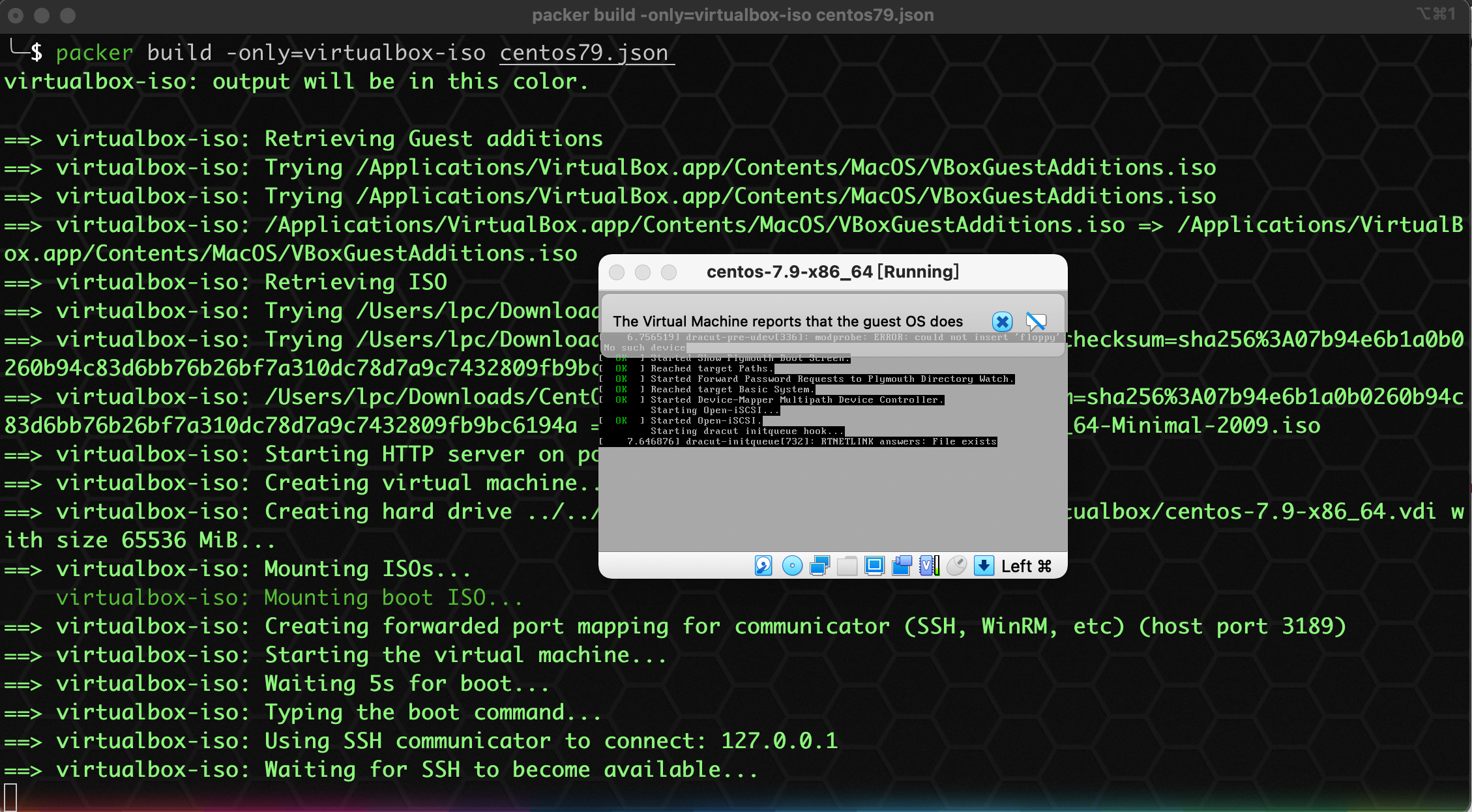Image resolution: width=1472 pixels, height=812 pixels.
Task: Click the Left ⌘ host key label
Action: pyautogui.click(x=1026, y=566)
